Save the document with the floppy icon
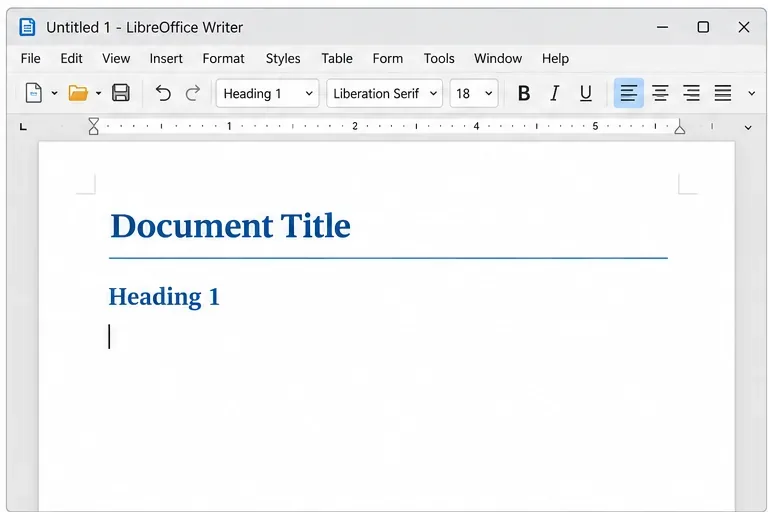768x512 pixels. point(121,93)
